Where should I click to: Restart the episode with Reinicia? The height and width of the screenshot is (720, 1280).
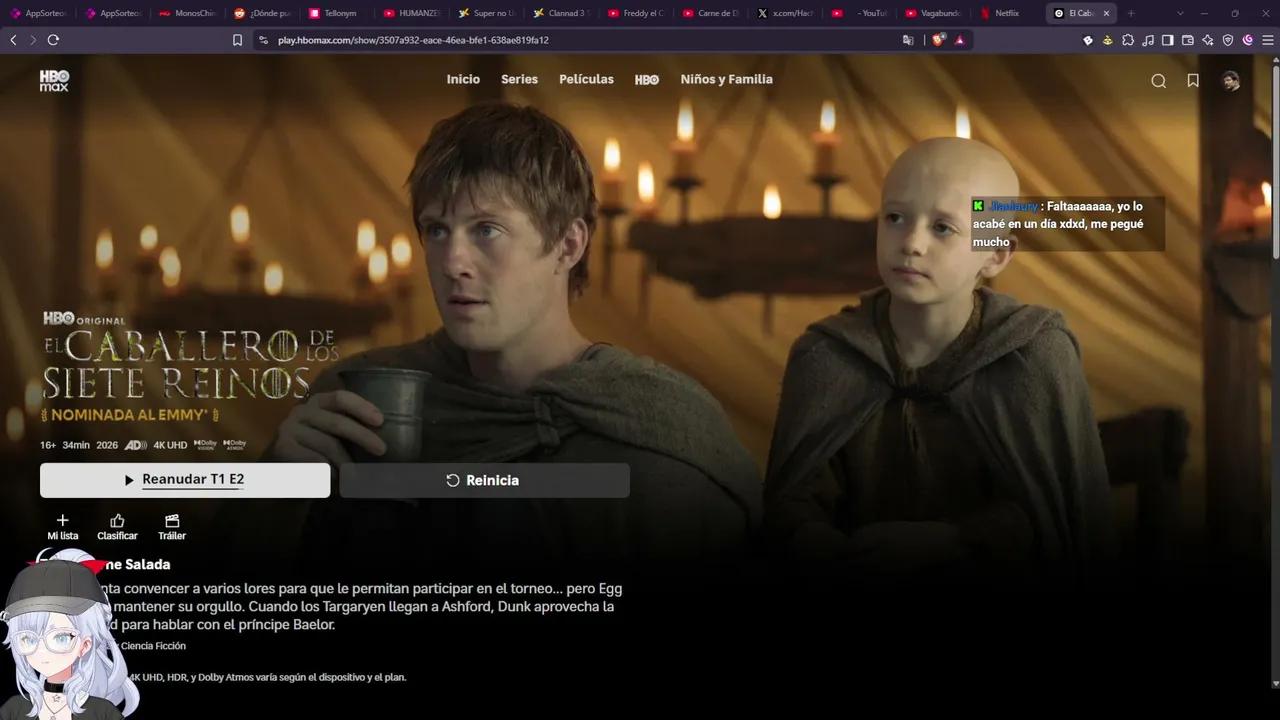[485, 480]
